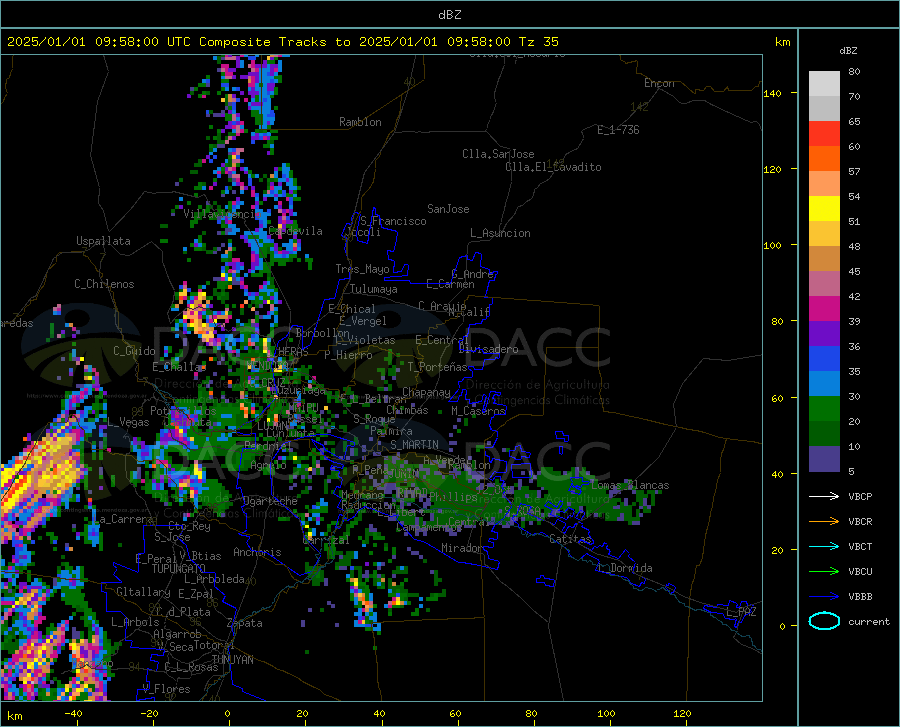Click the orange VBCR arrow legend icon
900x727 pixels.
824,522
